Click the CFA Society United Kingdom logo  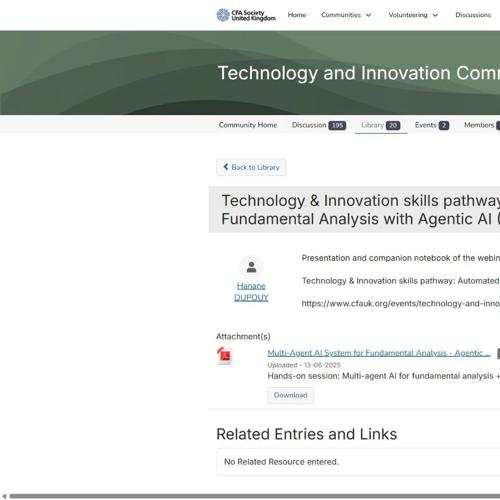click(246, 15)
